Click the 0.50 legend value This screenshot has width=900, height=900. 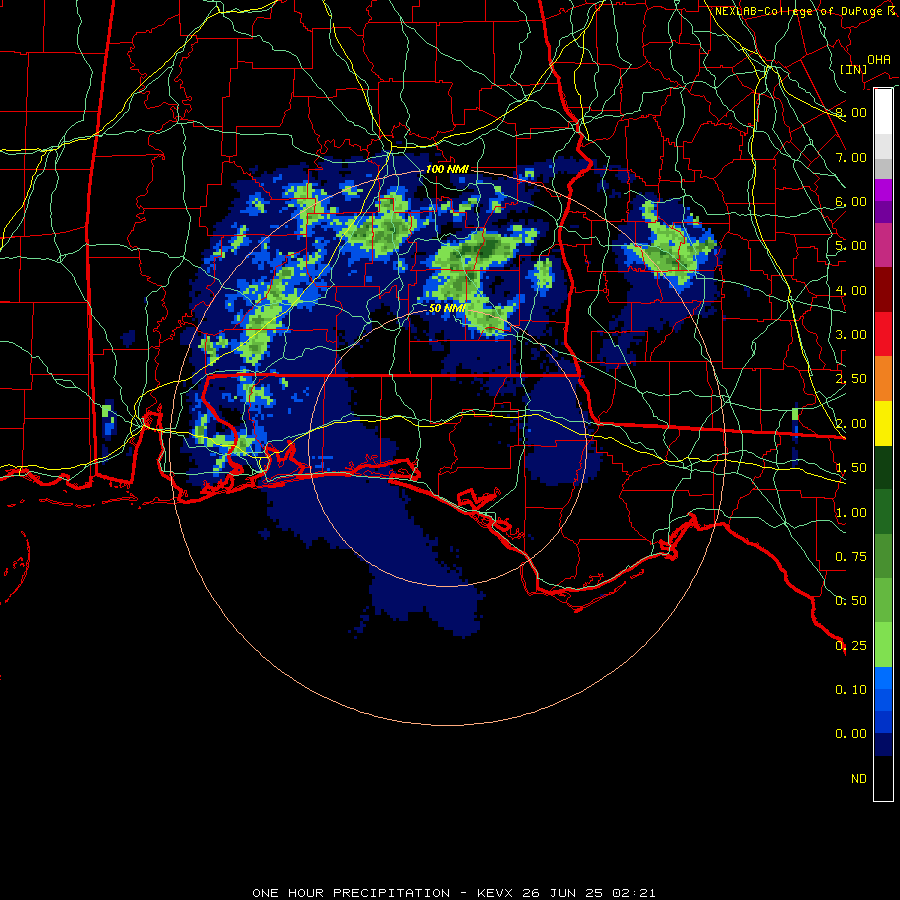[x=851, y=601]
